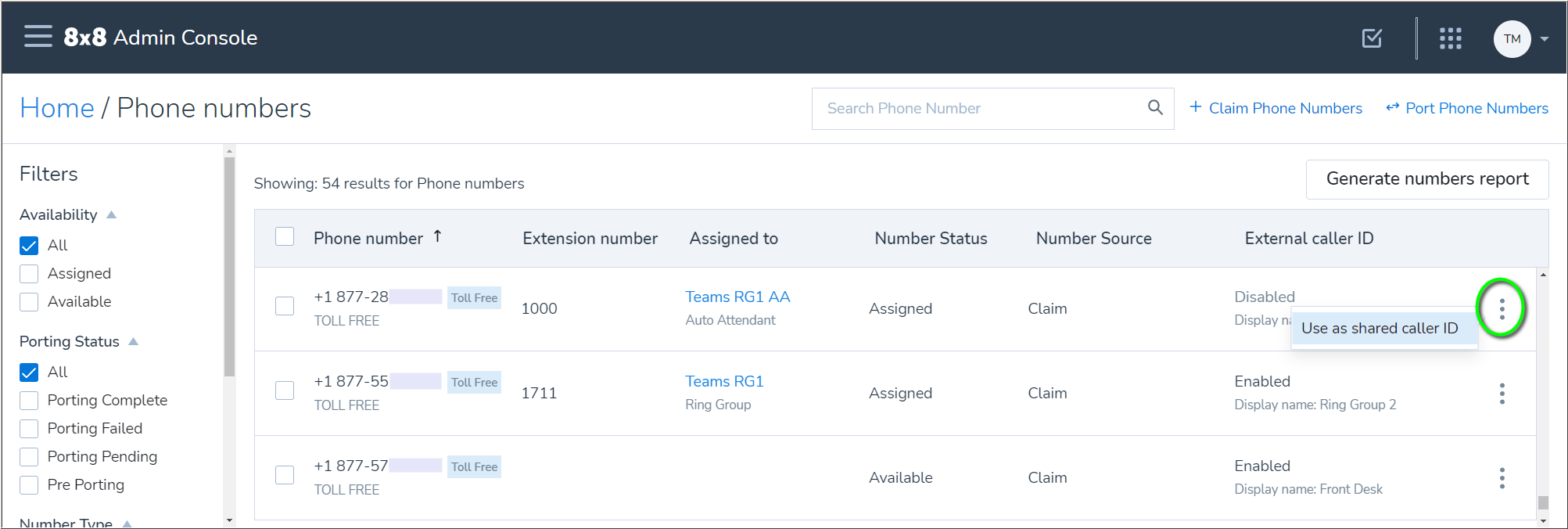The width and height of the screenshot is (1568, 529).
Task: Open the application switcher grid icon
Action: (x=1450, y=38)
